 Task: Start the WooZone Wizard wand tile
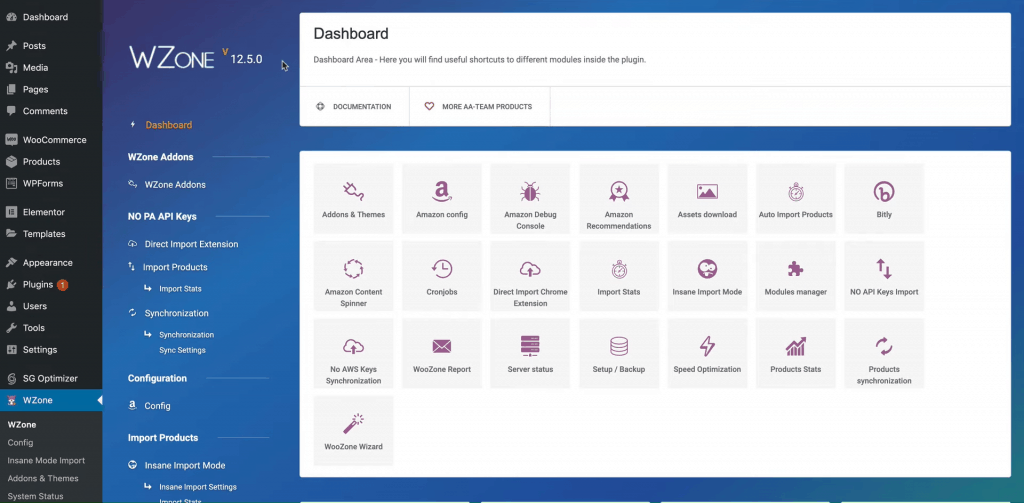click(353, 430)
